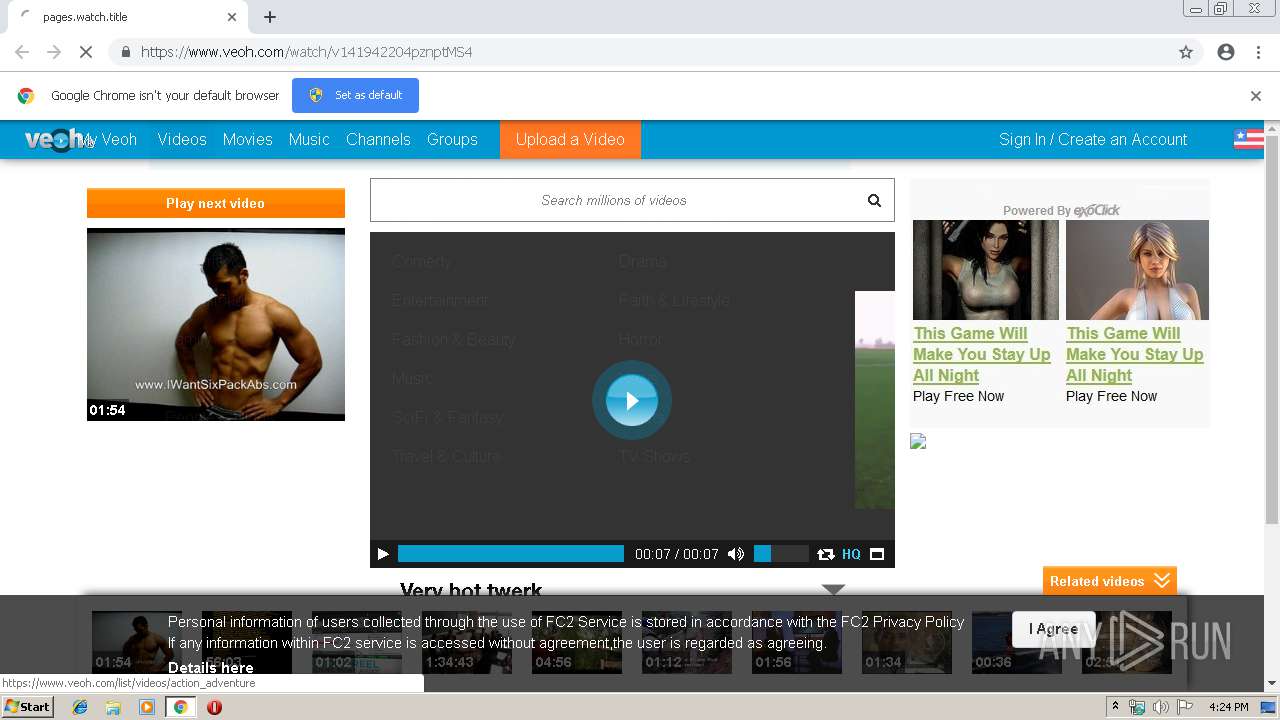The height and width of the screenshot is (720, 1280).
Task: Click the US flag language icon
Action: [x=1249, y=139]
